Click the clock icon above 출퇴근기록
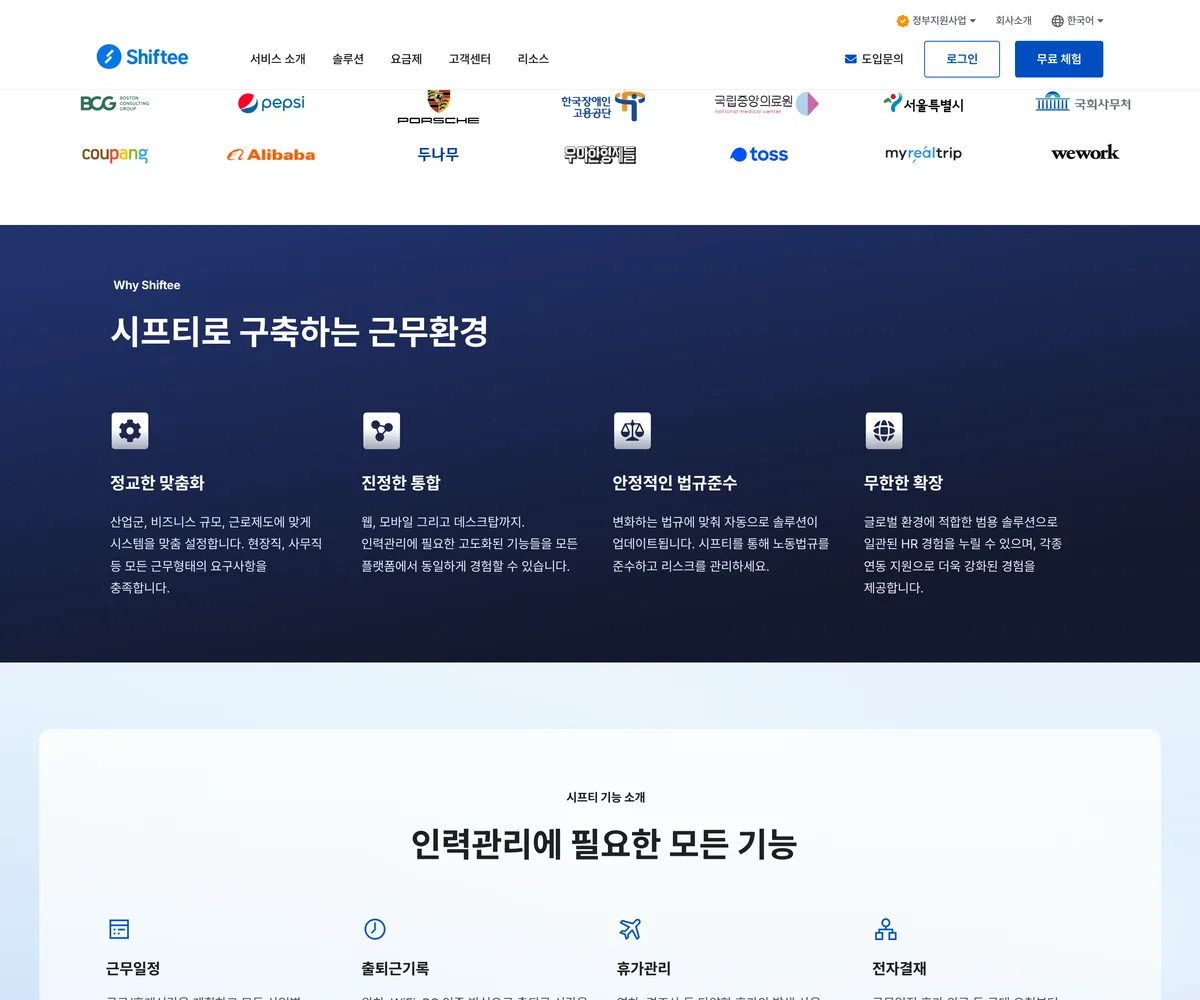 click(375, 929)
